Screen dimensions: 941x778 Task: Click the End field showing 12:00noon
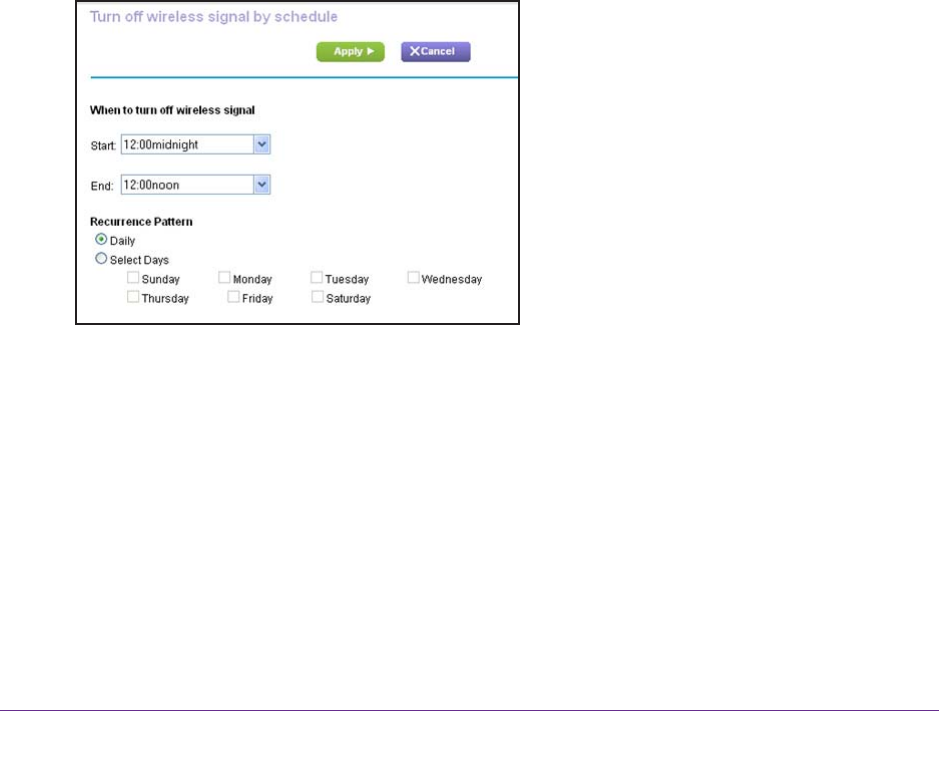tap(196, 185)
